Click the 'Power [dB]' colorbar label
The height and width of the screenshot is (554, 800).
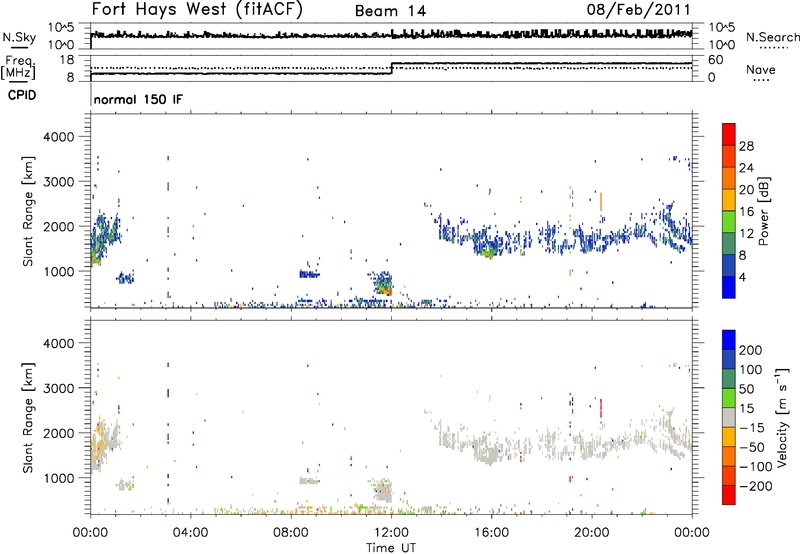[x=764, y=211]
